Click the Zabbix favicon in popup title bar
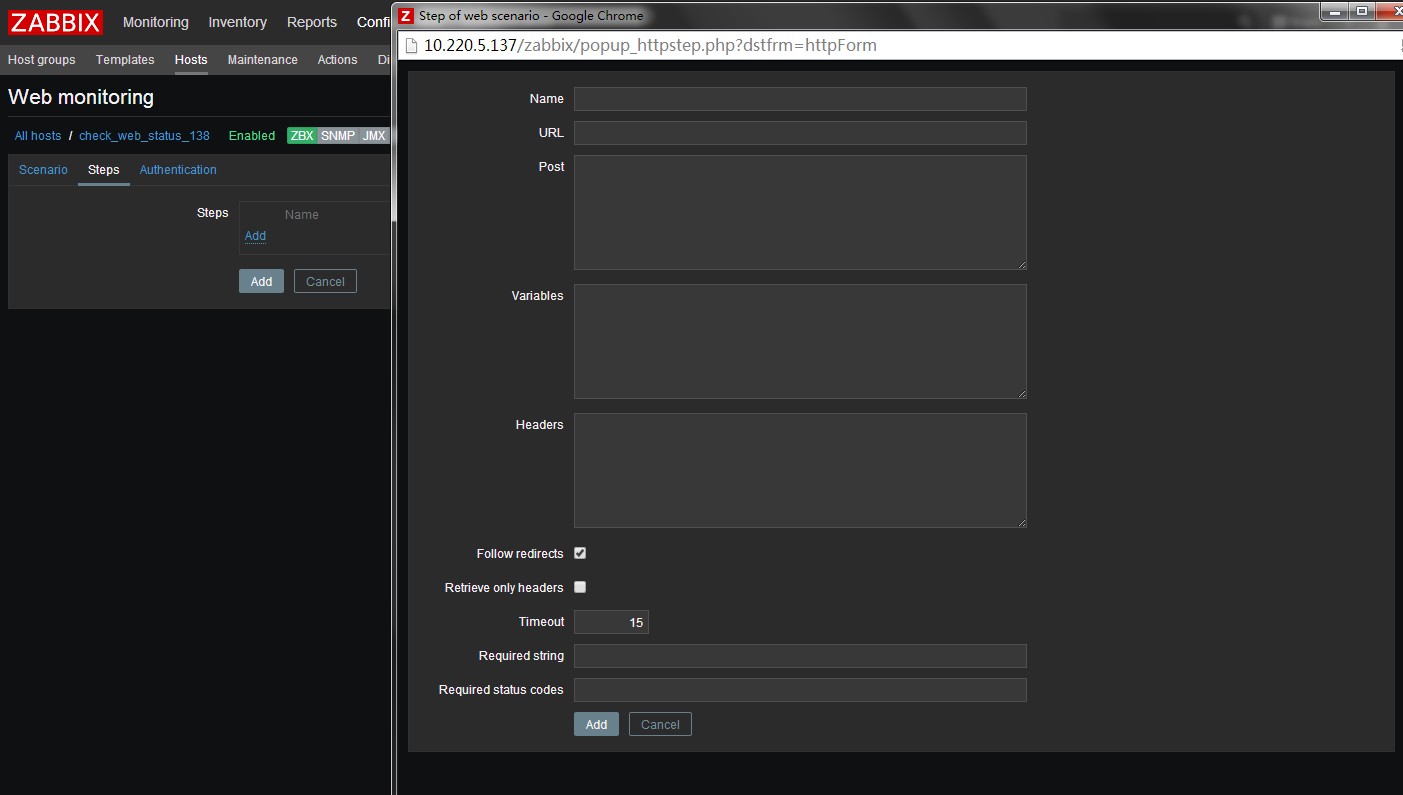 click(406, 15)
